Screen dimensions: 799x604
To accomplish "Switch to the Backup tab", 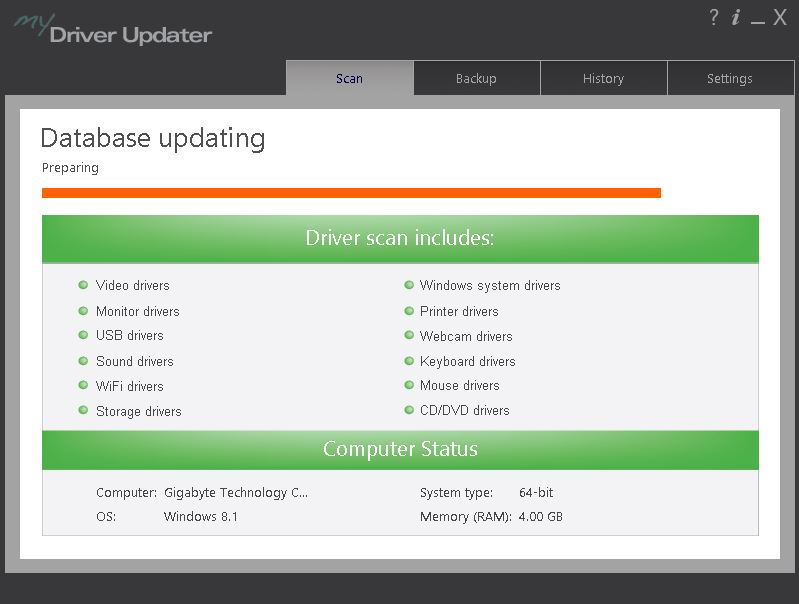I will point(476,78).
